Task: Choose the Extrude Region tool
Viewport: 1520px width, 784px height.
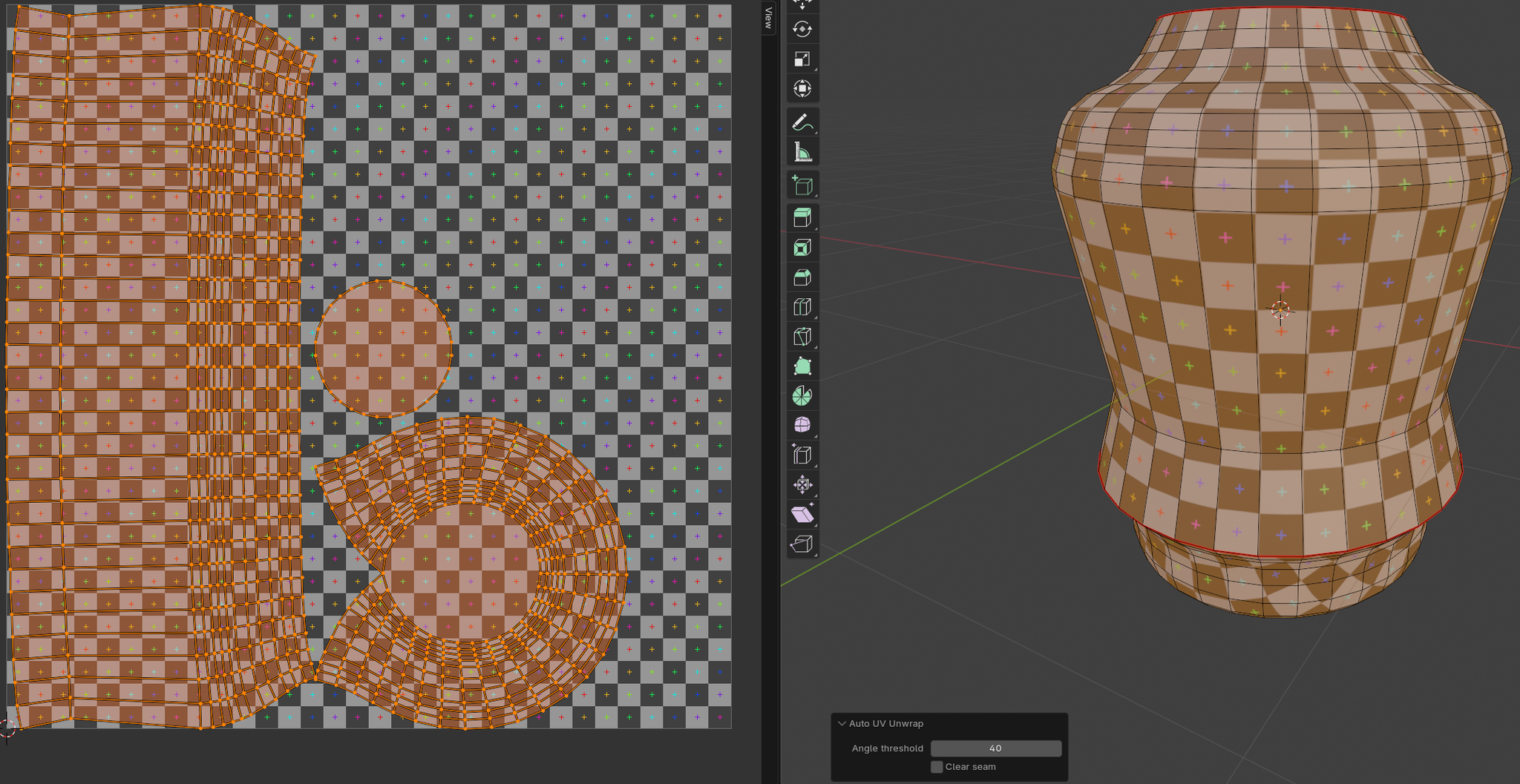Action: [x=802, y=216]
